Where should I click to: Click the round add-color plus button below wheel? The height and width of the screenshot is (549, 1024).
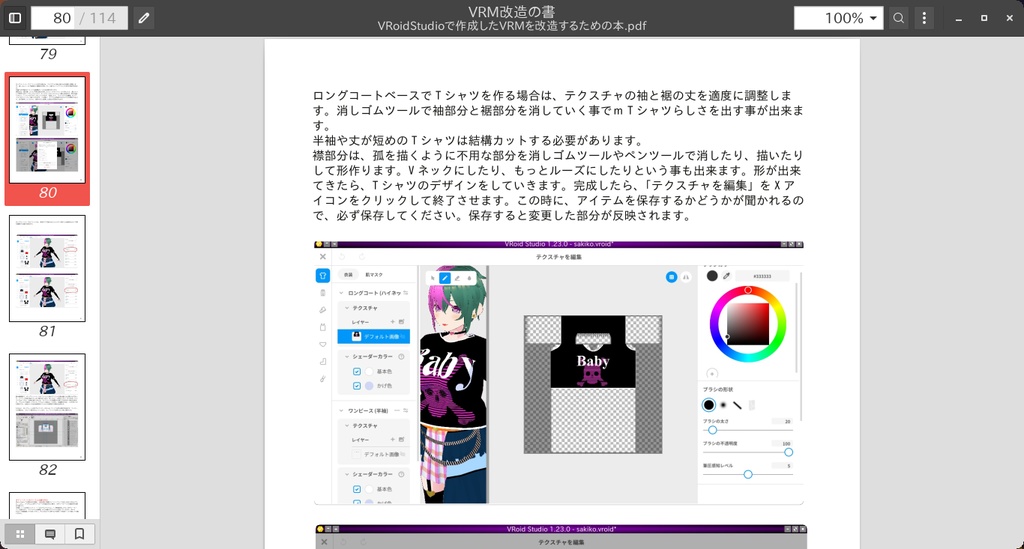712,374
